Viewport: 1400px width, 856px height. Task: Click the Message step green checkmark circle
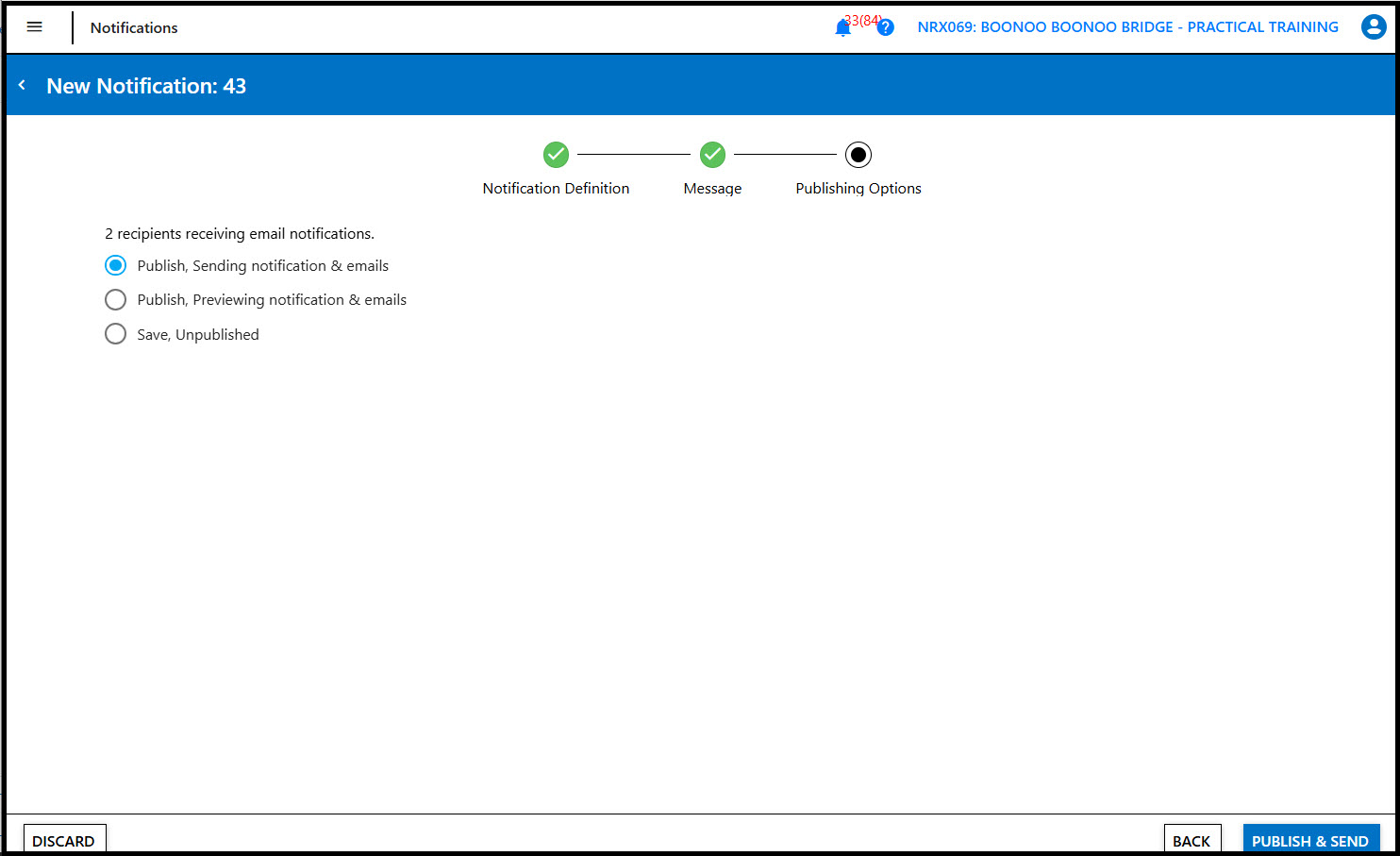(x=712, y=154)
